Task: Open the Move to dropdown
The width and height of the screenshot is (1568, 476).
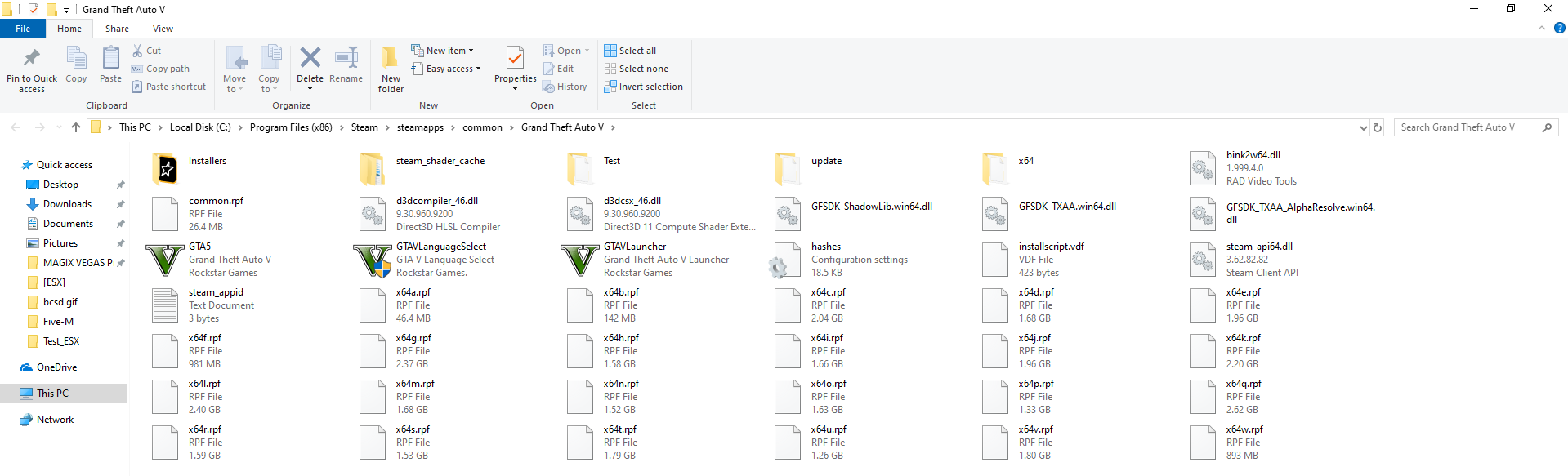Action: coord(235,69)
